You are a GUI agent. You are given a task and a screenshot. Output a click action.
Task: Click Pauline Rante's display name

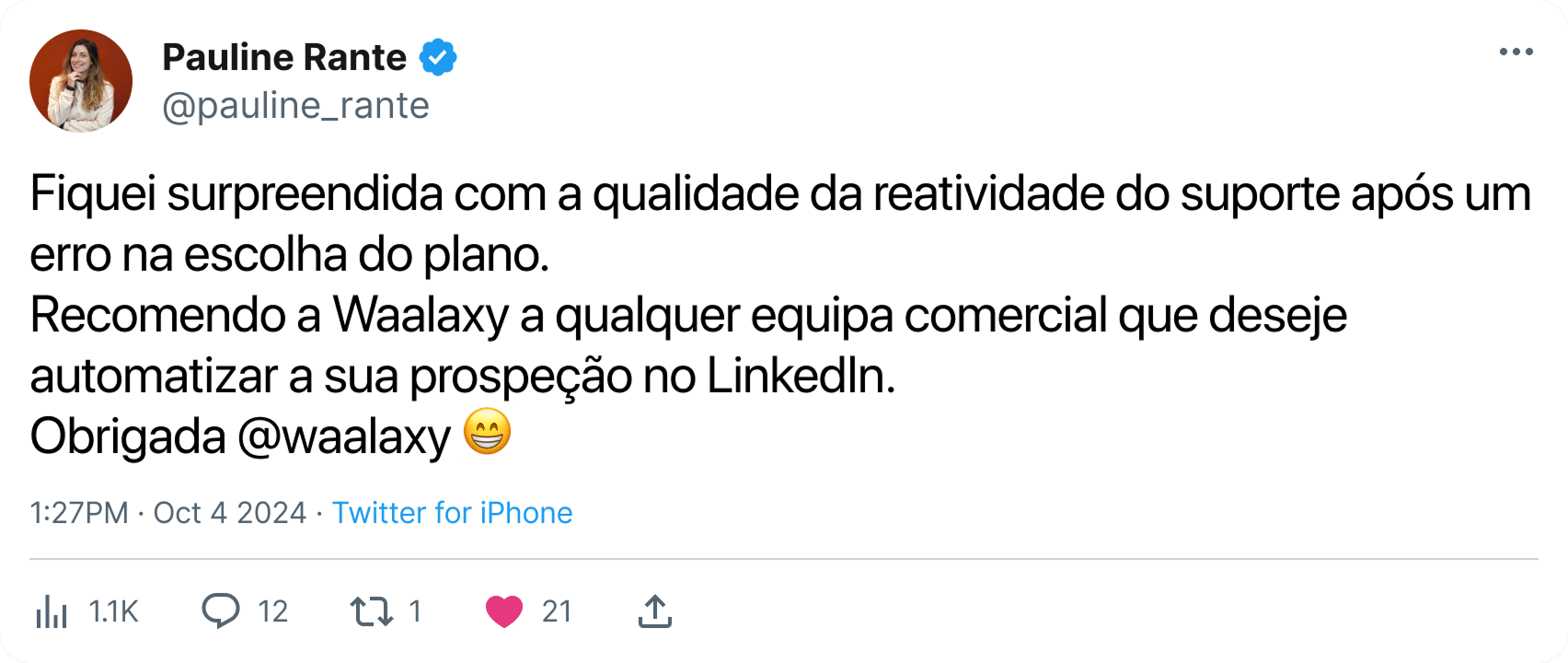[x=284, y=56]
